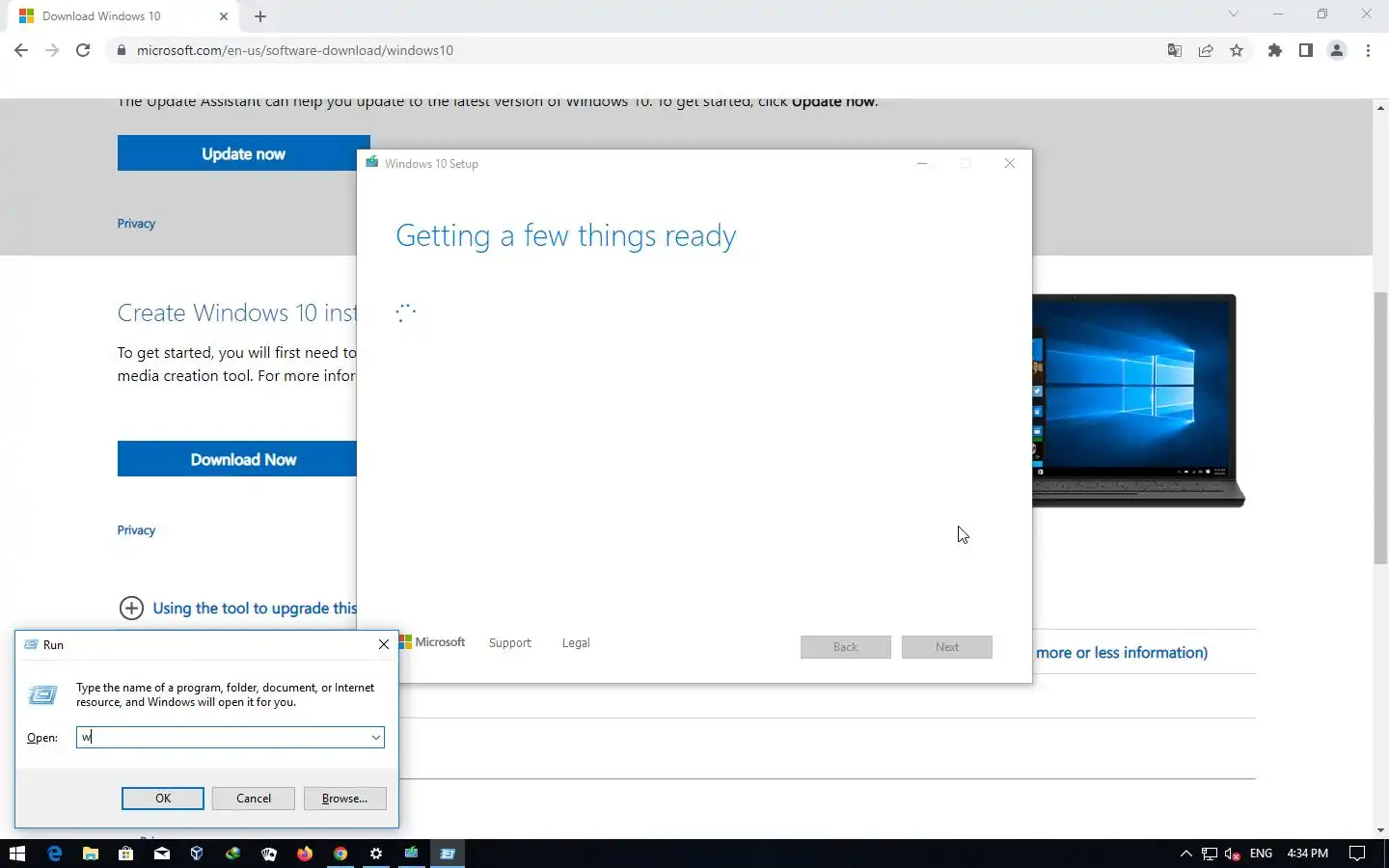This screenshot has height=868, width=1389.
Task: Click Cancel in the Run dialog
Action: coord(254,799)
